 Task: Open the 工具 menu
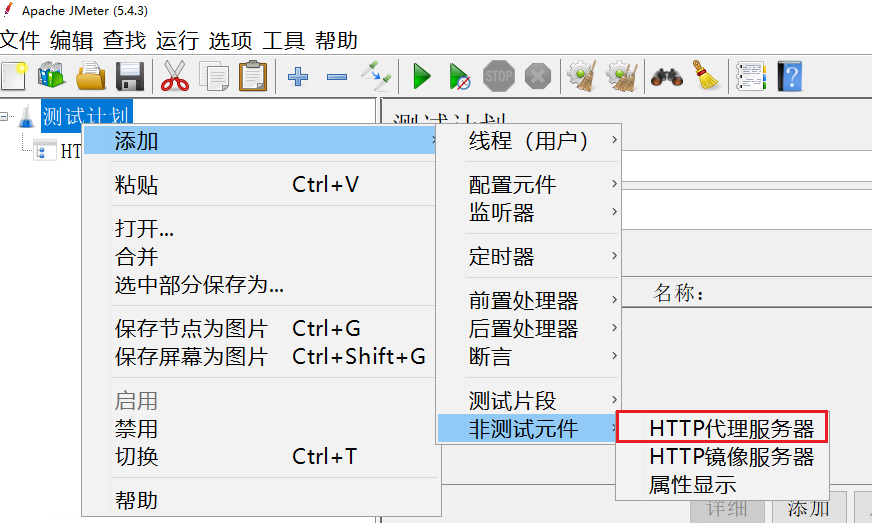[284, 41]
